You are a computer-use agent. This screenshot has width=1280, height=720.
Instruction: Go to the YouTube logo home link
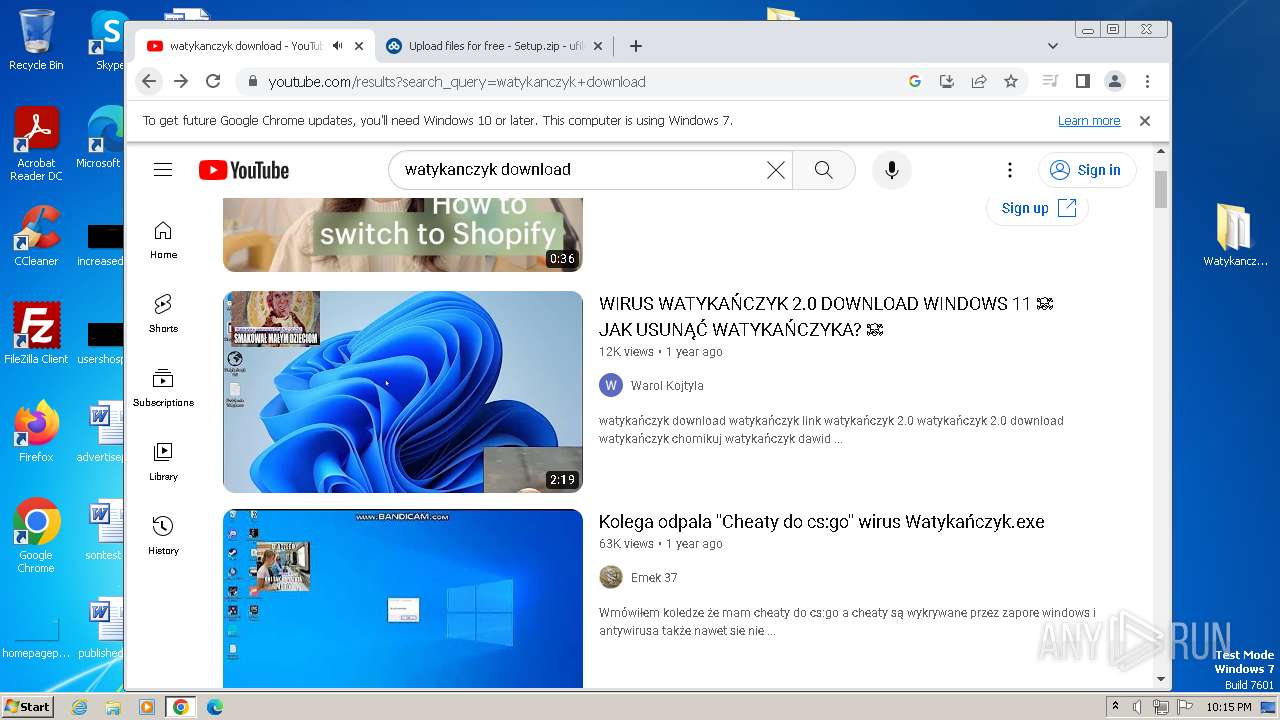[x=244, y=170]
